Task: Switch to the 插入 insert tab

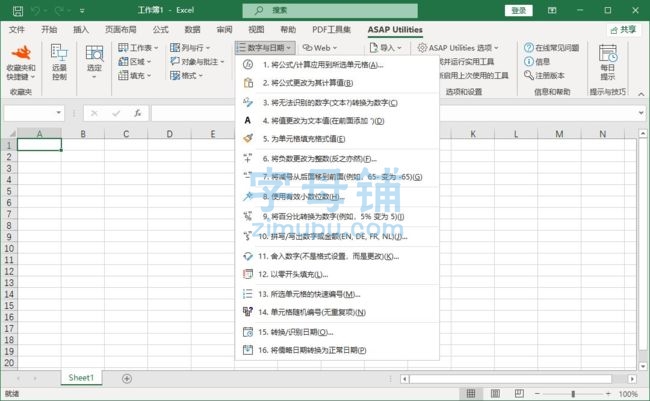Action: tap(81, 30)
